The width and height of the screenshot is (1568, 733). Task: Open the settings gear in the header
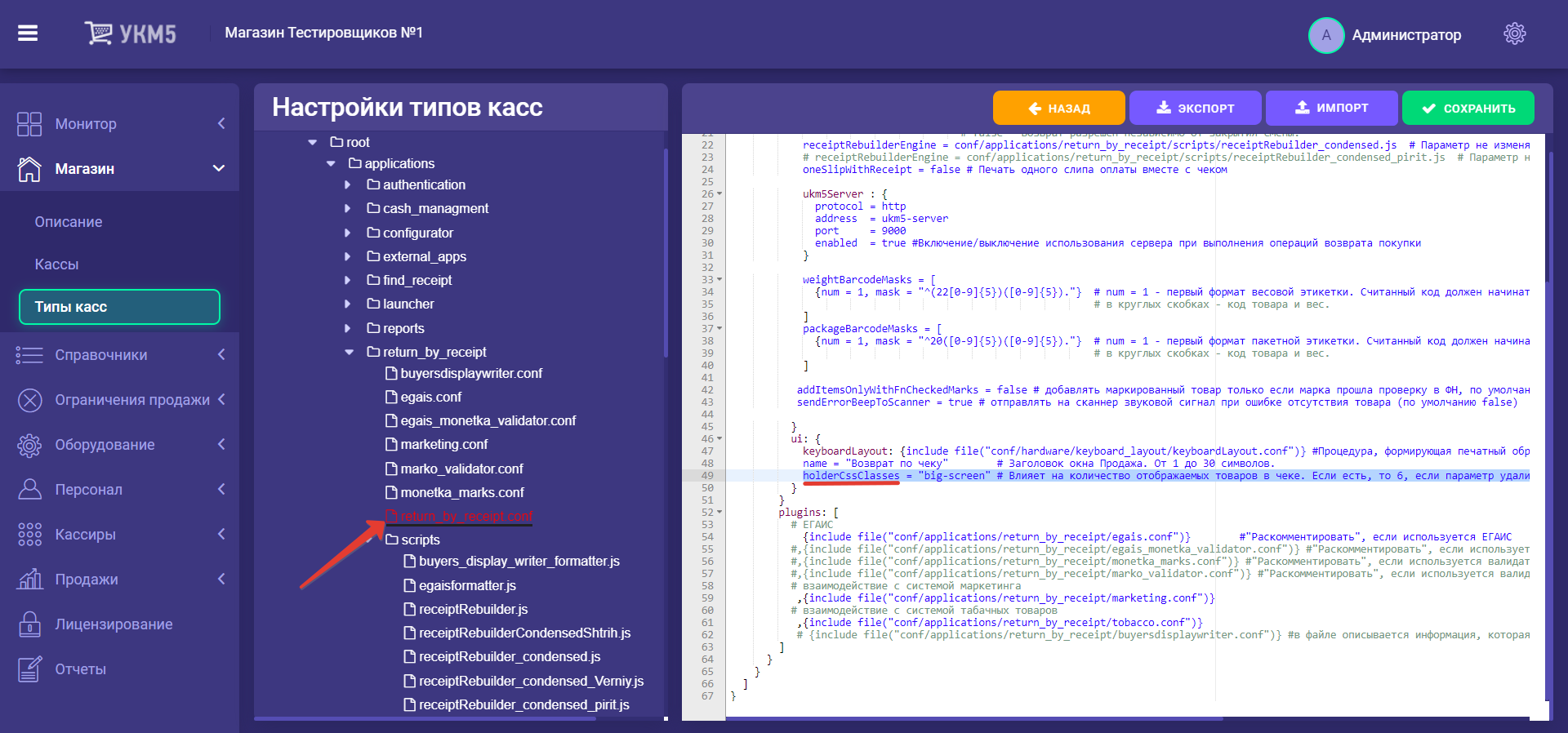tap(1515, 33)
